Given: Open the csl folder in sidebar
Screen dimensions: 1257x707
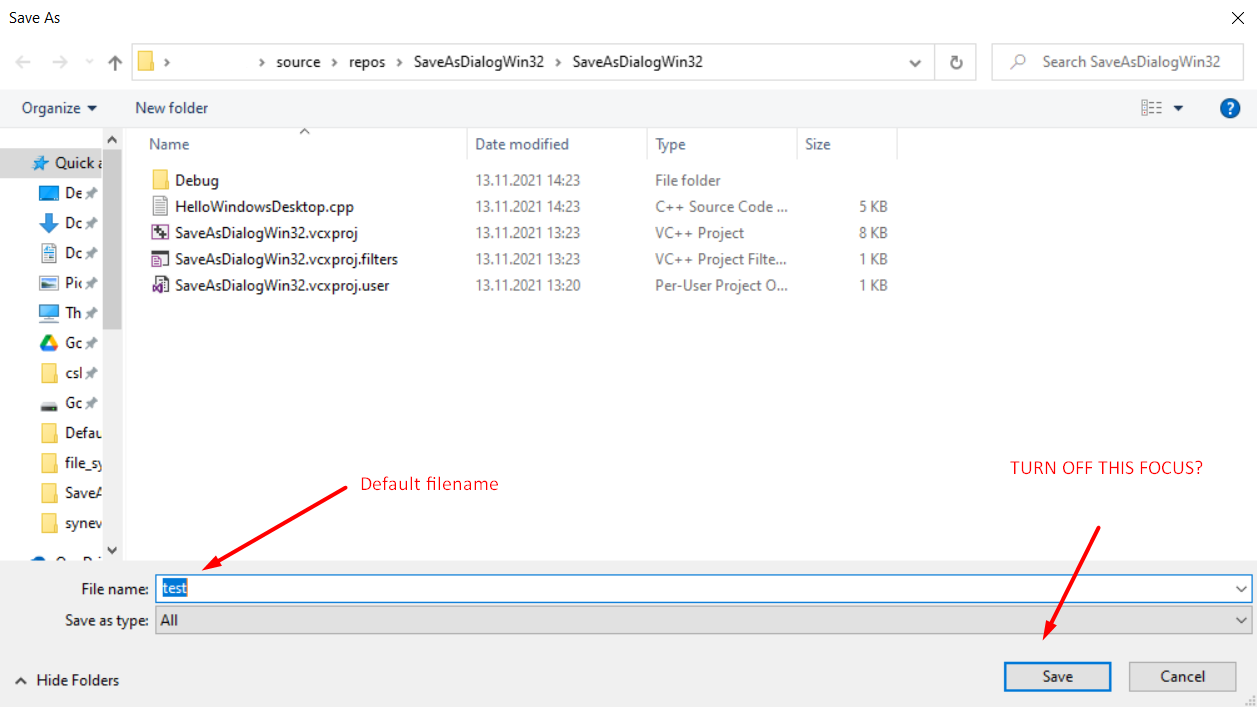Looking at the screenshot, I should click(x=49, y=373).
